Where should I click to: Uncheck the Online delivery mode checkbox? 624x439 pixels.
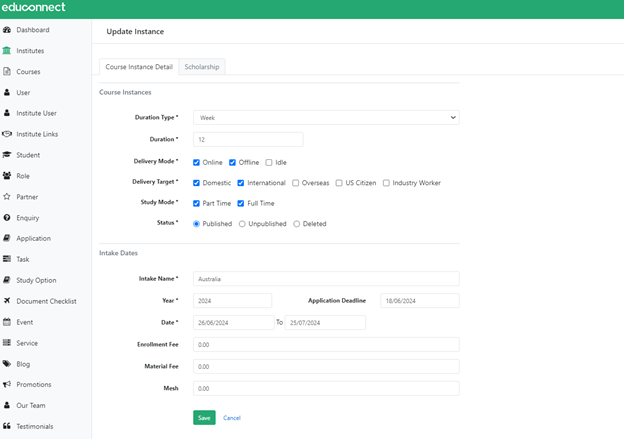(197, 162)
